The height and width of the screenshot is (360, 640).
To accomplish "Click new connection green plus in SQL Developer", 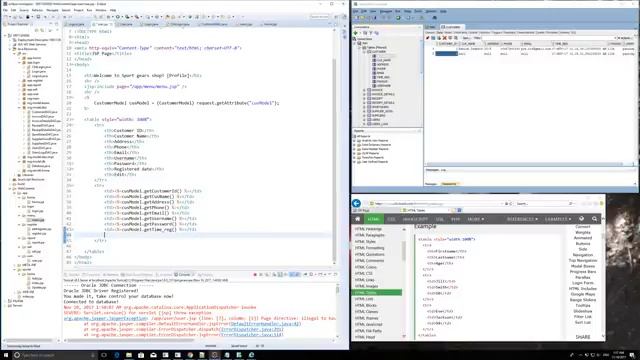I will point(355,33).
